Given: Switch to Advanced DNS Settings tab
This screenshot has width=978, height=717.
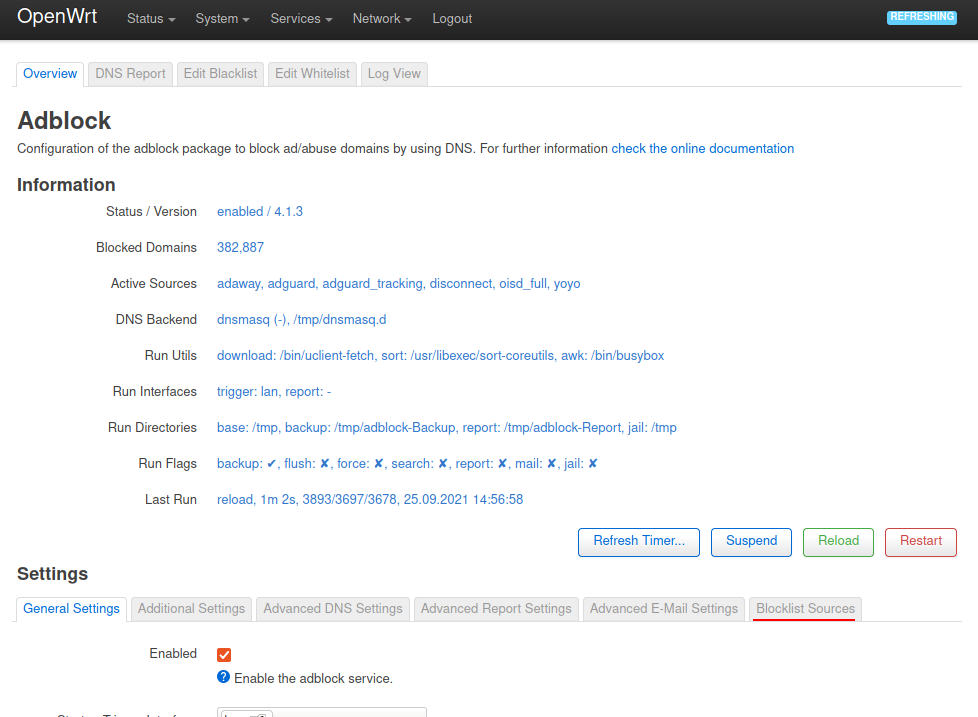Looking at the screenshot, I should pos(333,609).
